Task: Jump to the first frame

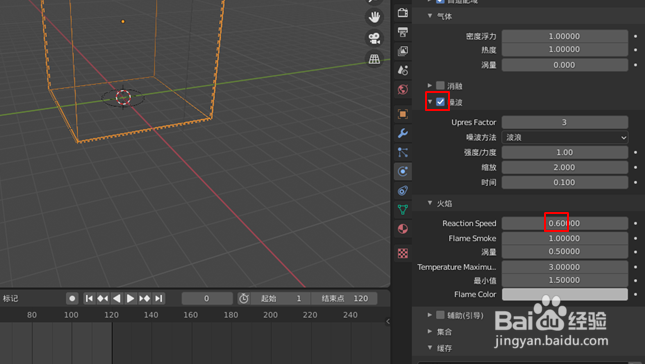Action: [89, 298]
